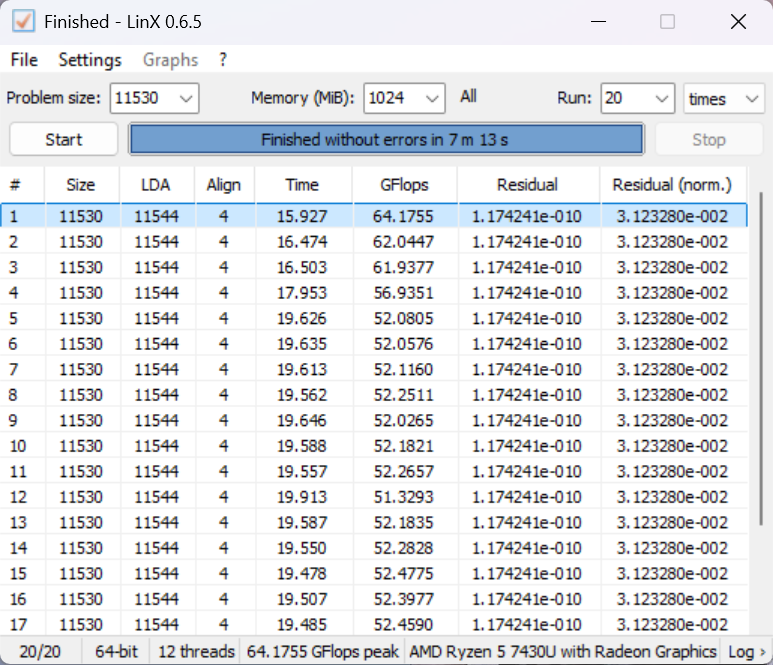
Task: Sort by the Time column header
Action: (x=302, y=185)
